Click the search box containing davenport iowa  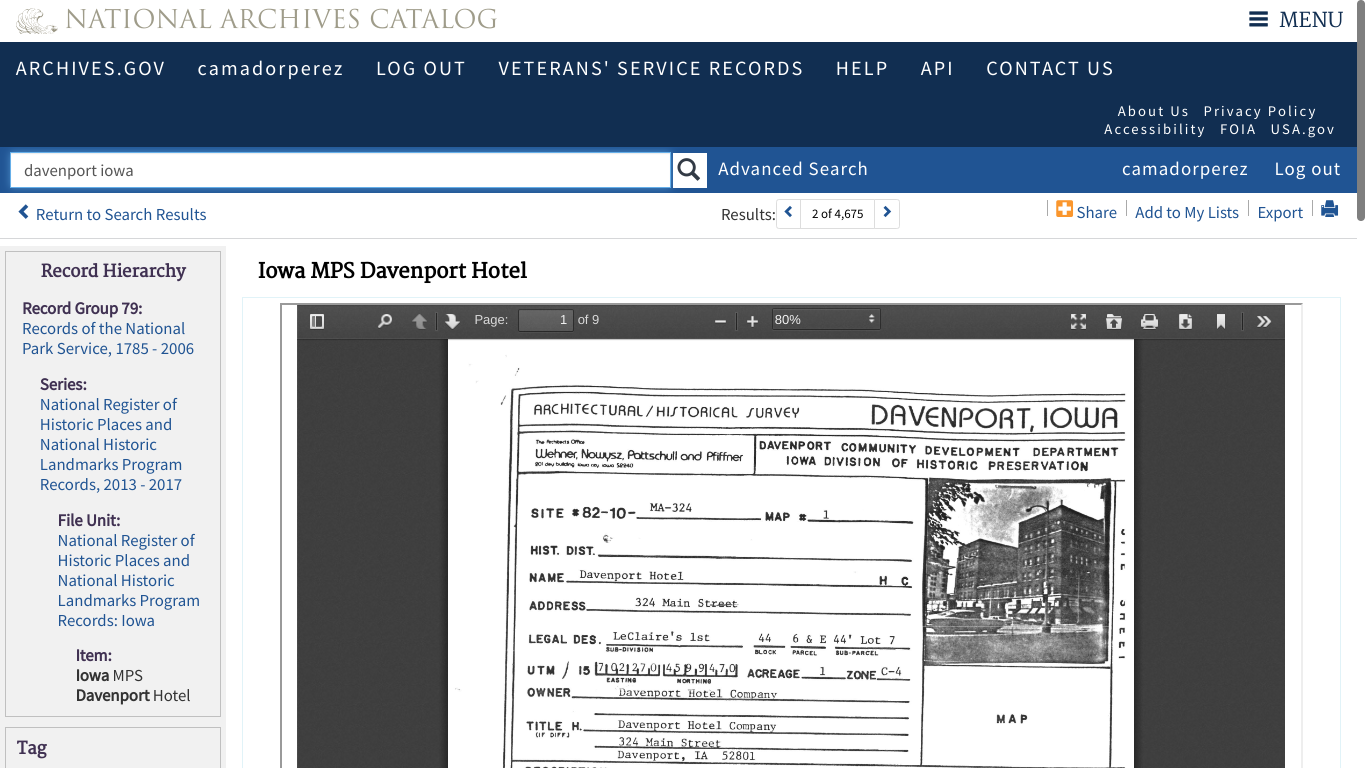pos(340,170)
